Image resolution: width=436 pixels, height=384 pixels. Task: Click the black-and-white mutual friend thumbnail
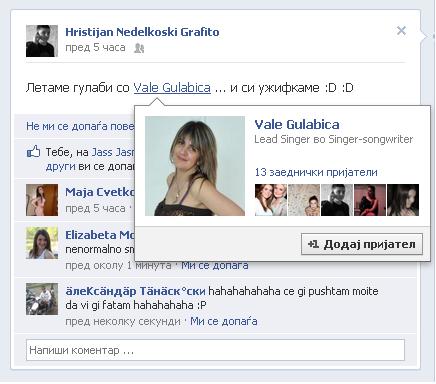[337, 200]
